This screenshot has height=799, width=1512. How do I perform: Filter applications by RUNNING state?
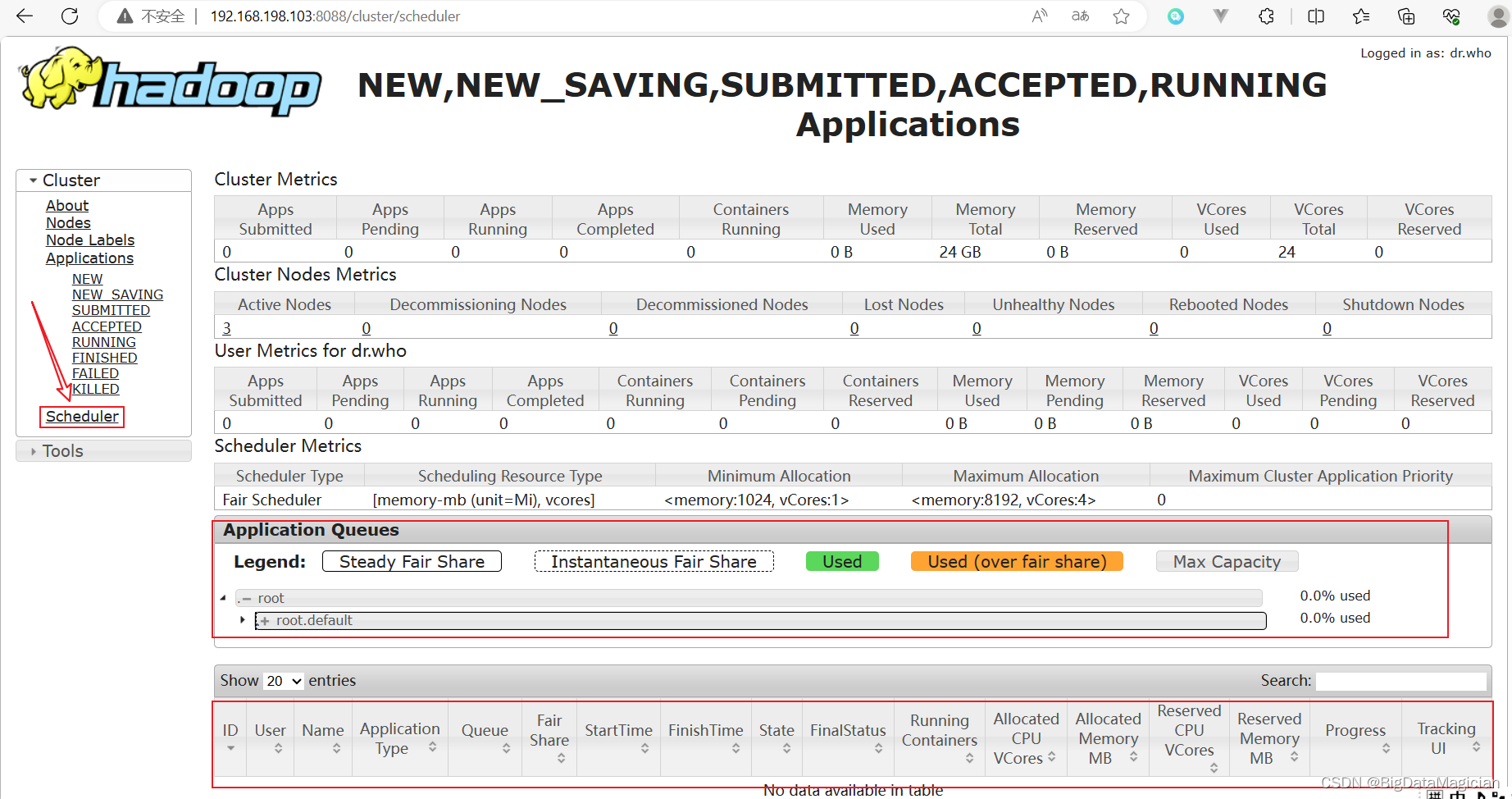(104, 342)
